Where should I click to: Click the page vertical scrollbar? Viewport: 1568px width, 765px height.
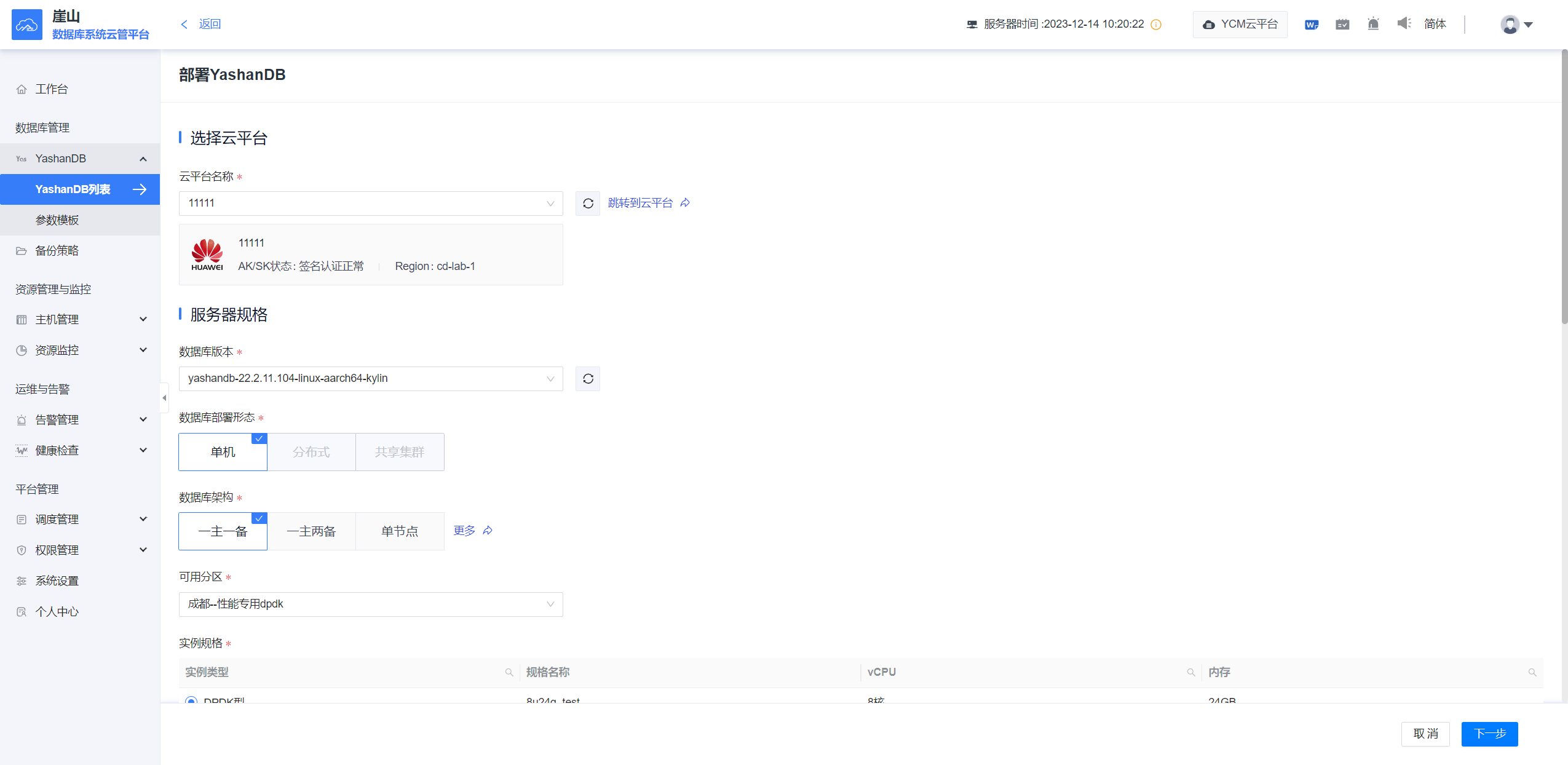point(1564,184)
